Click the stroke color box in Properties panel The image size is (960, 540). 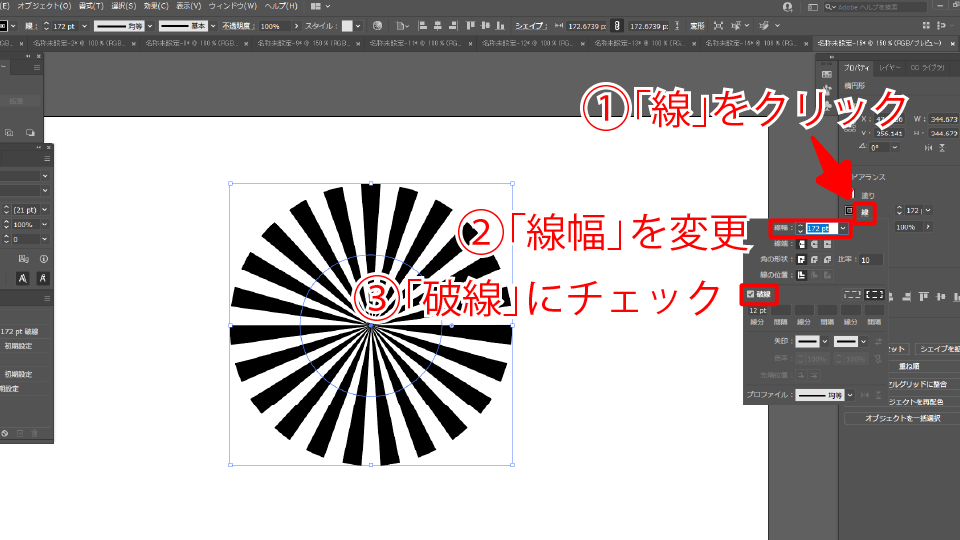point(849,211)
